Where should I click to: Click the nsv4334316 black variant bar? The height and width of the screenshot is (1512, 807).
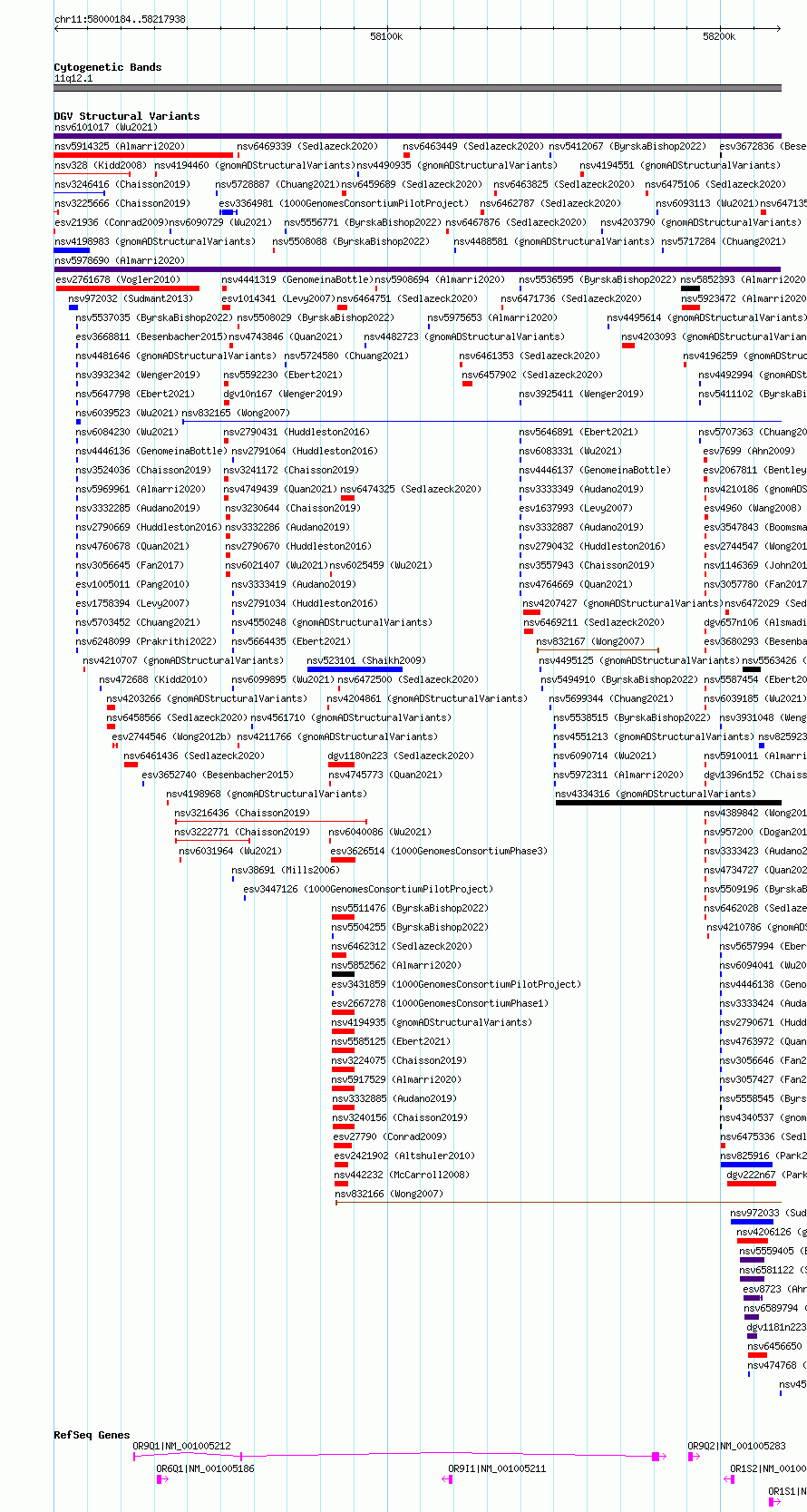[x=668, y=803]
